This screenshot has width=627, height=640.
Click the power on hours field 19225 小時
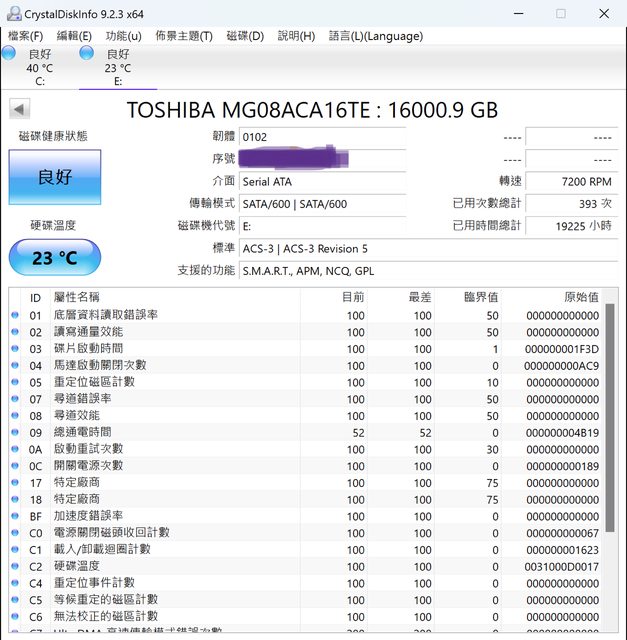click(572, 226)
